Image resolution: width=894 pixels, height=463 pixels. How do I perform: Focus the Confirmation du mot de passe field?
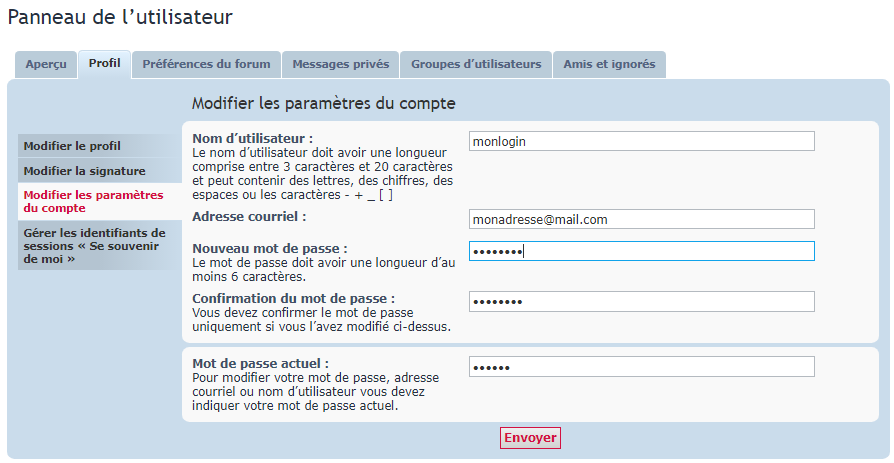(x=641, y=302)
